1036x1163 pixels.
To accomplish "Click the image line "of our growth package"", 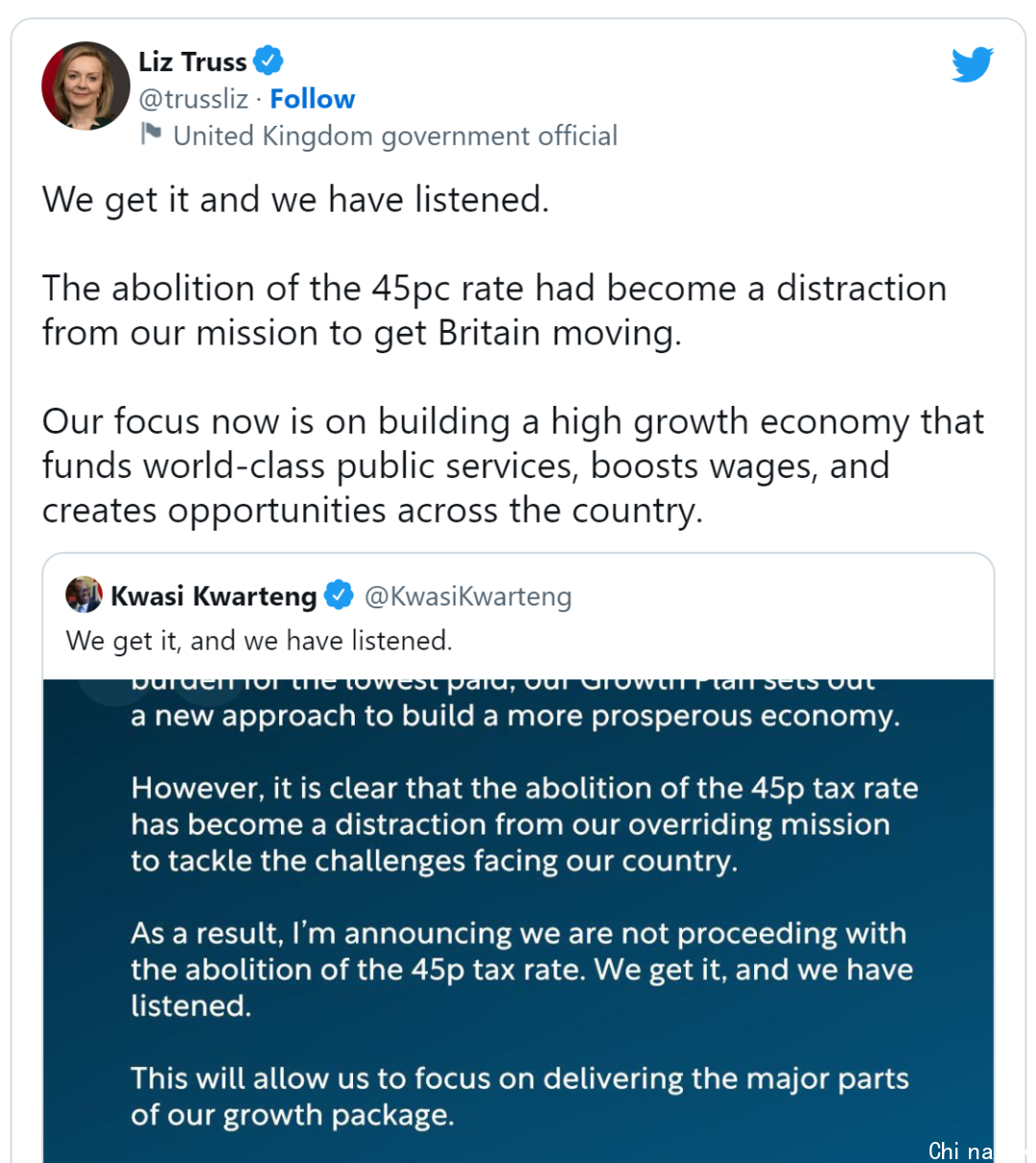I will pos(293,1115).
